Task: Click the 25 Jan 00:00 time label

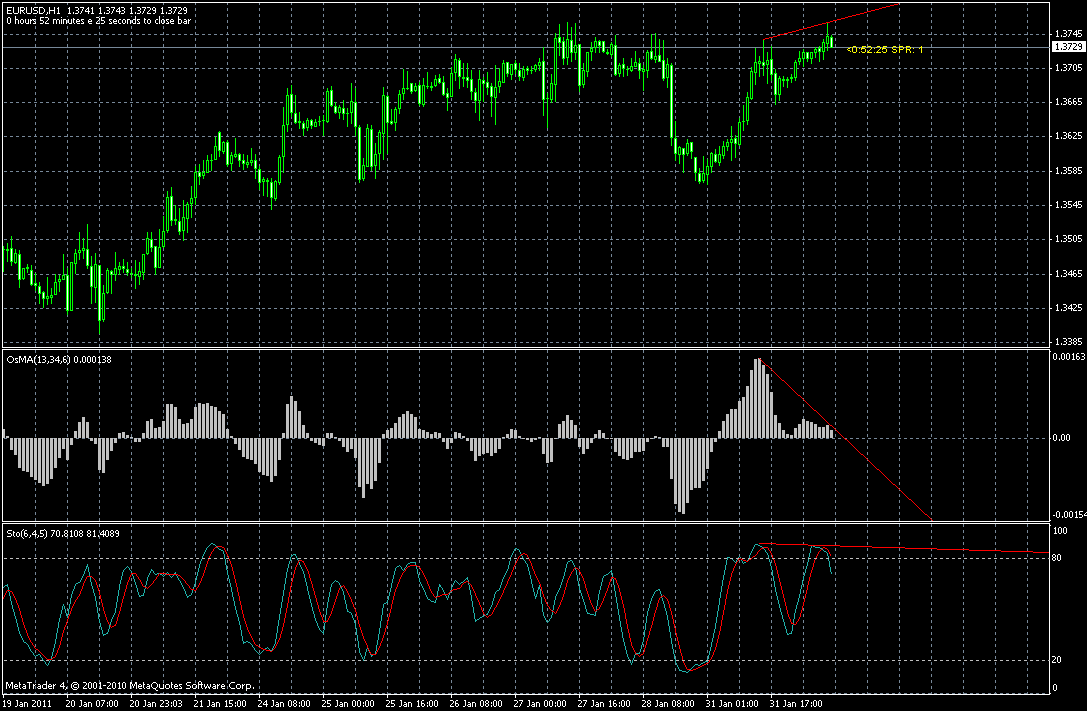Action: [x=348, y=704]
